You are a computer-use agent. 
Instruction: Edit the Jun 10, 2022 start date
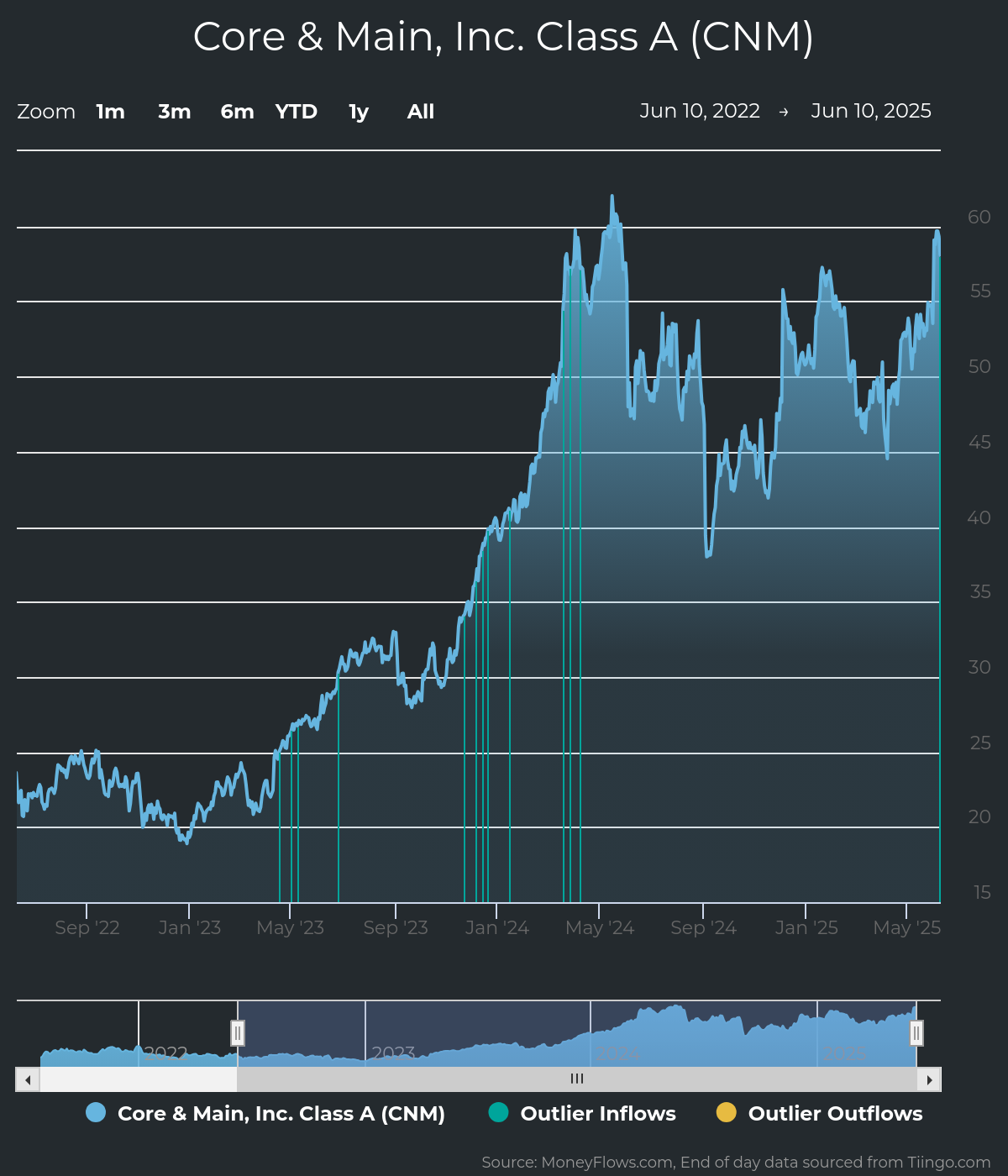point(700,111)
